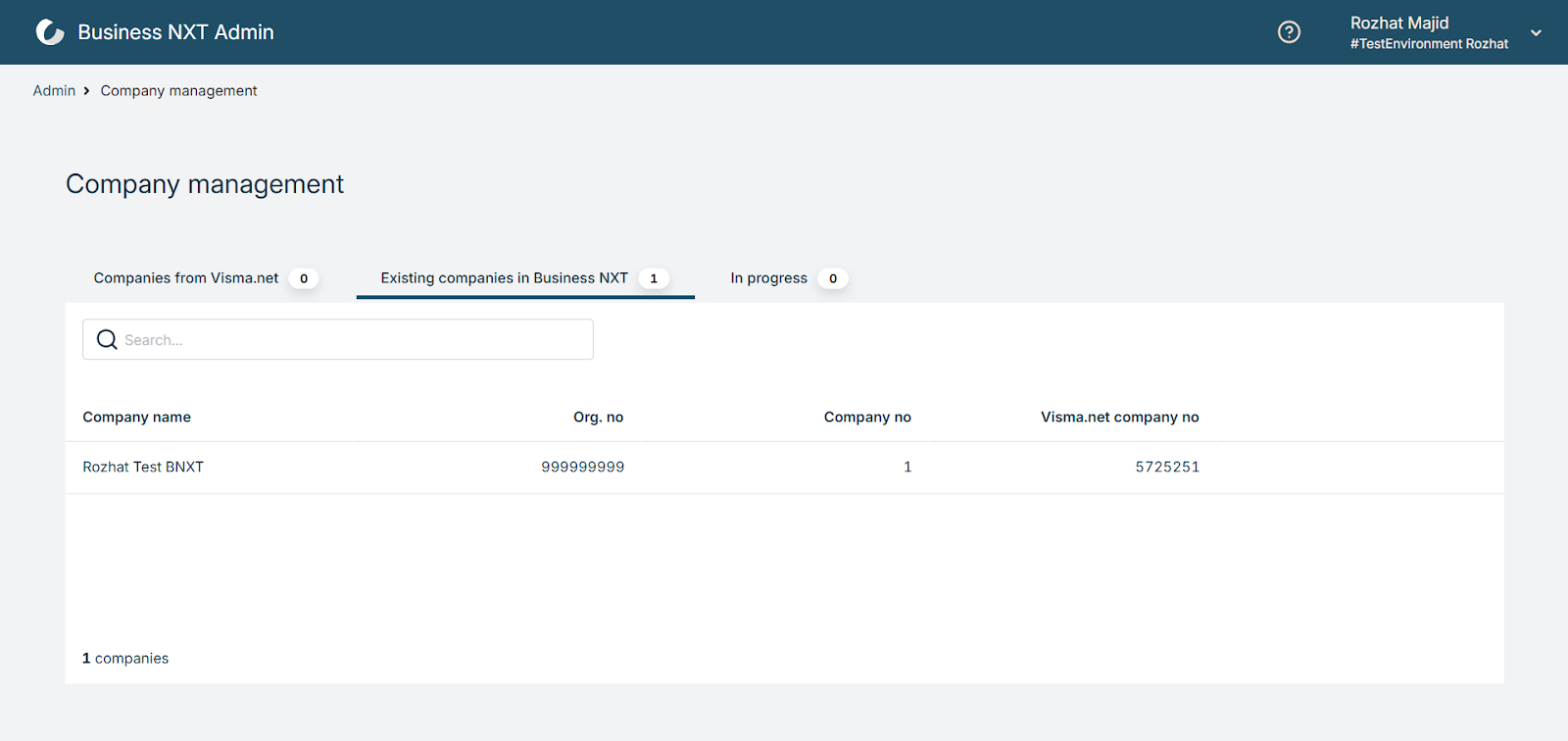Open the Rozhat Test BNXT company row
This screenshot has height=741, width=1568.
[x=784, y=468]
